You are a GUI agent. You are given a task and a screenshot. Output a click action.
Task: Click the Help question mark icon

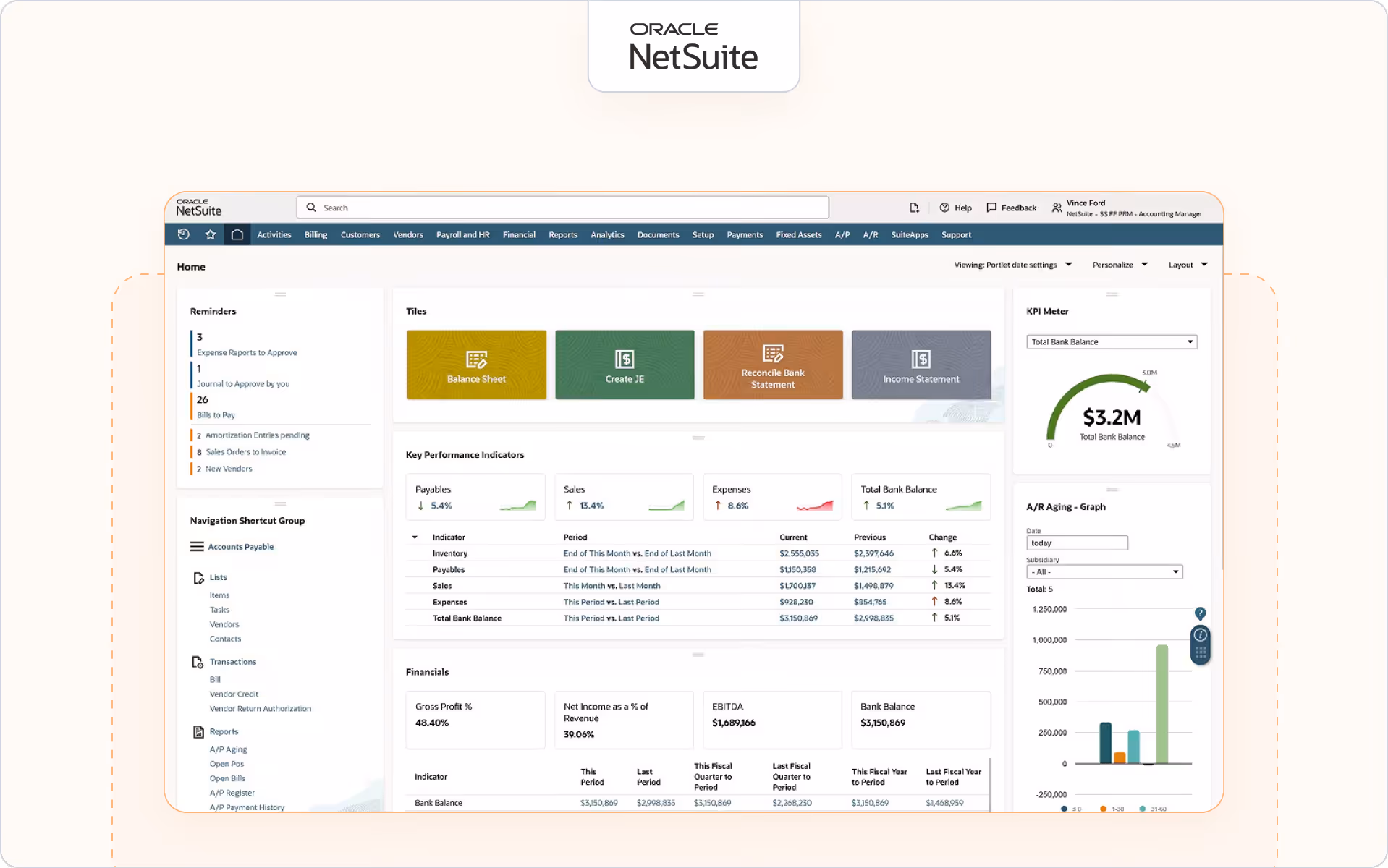click(944, 208)
